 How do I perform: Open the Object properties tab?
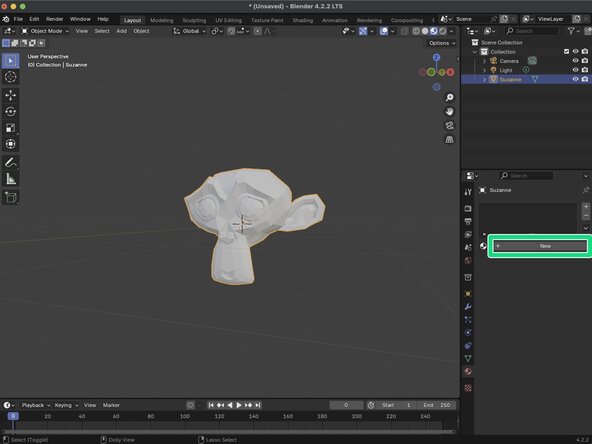pos(468,294)
